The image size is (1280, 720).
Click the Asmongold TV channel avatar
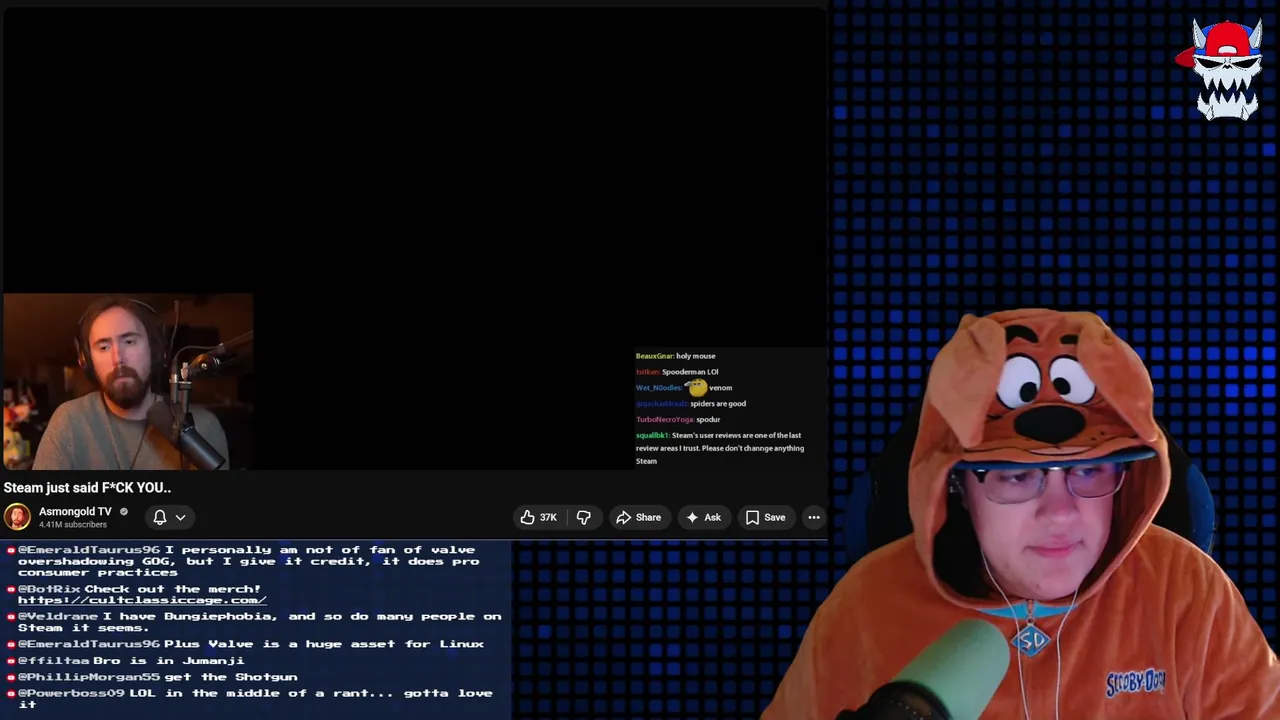tap(17, 517)
